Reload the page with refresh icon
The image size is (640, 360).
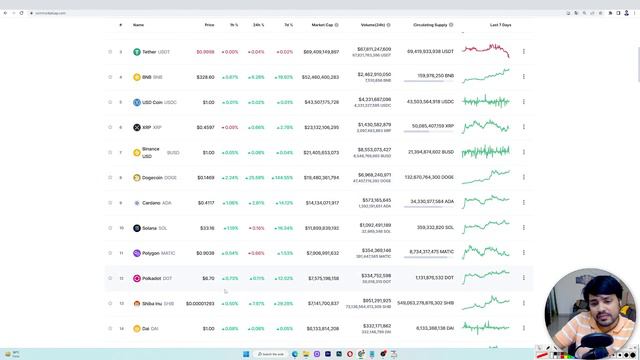(22, 13)
